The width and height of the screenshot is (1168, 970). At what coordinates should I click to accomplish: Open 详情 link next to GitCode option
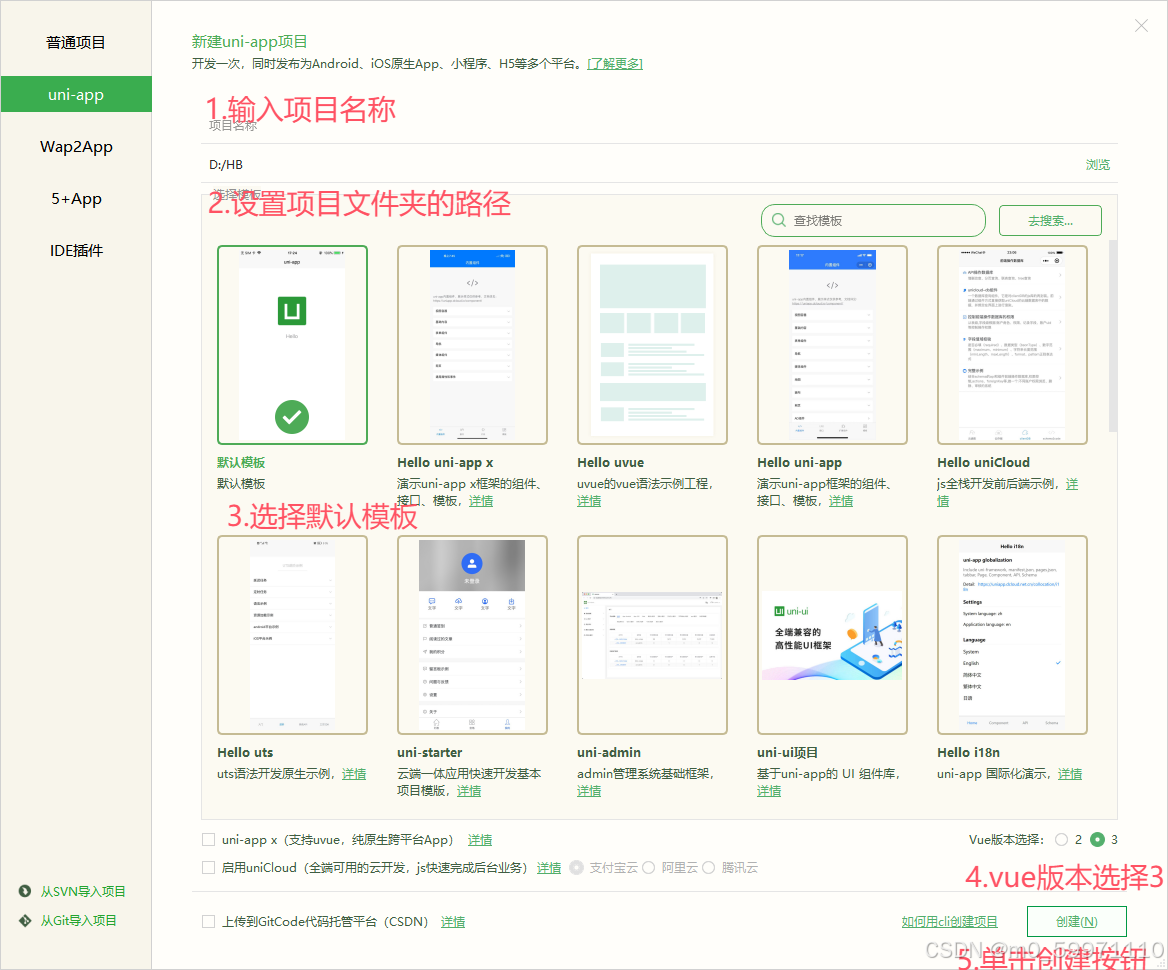click(x=453, y=922)
